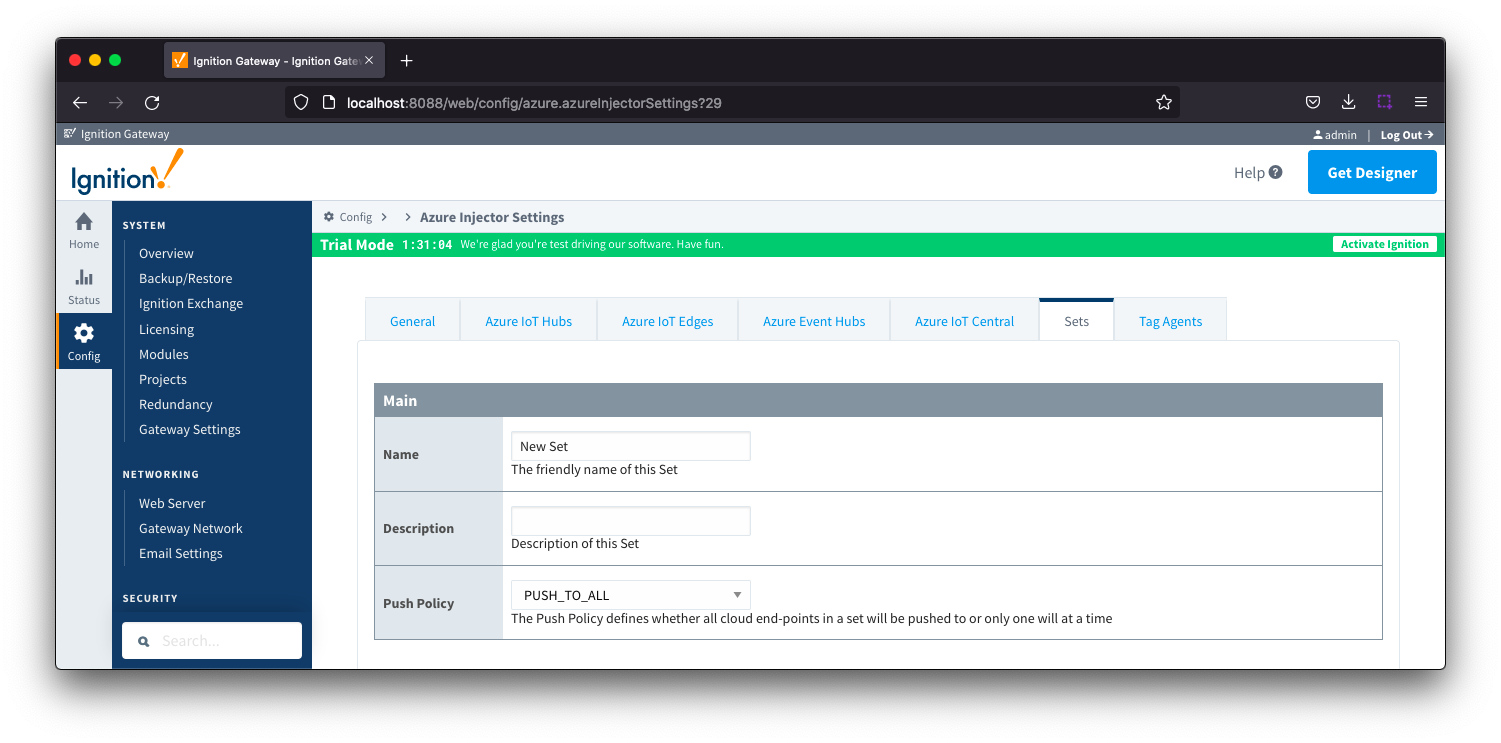The height and width of the screenshot is (743, 1501).
Task: Click the Pocket save icon
Action: point(1313,102)
